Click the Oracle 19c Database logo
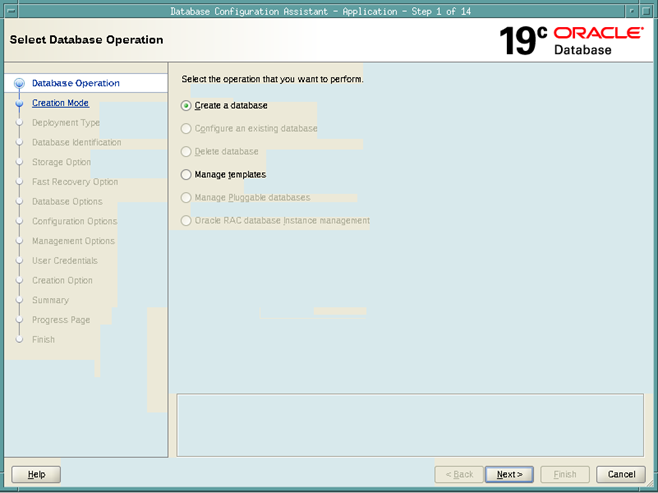This screenshot has height=493, width=658. click(571, 41)
